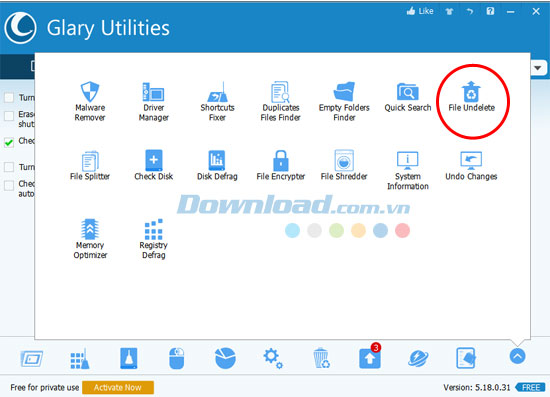This screenshot has width=550, height=397.
Task: Open software update icon with badge 3
Action: point(370,357)
